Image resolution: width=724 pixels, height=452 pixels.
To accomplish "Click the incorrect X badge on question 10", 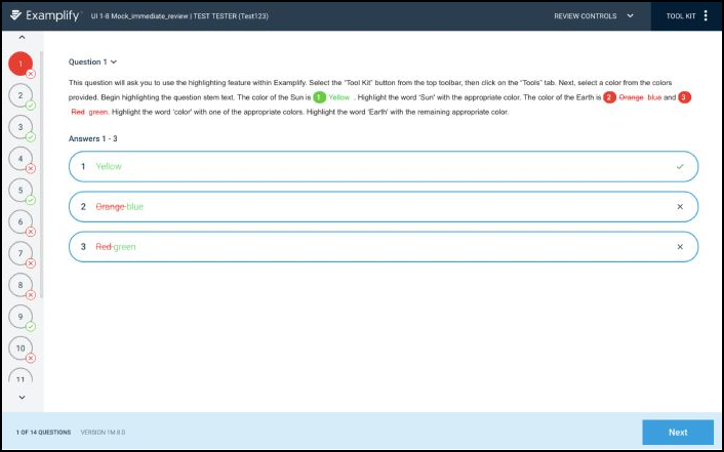I will pyautogui.click(x=30, y=358).
